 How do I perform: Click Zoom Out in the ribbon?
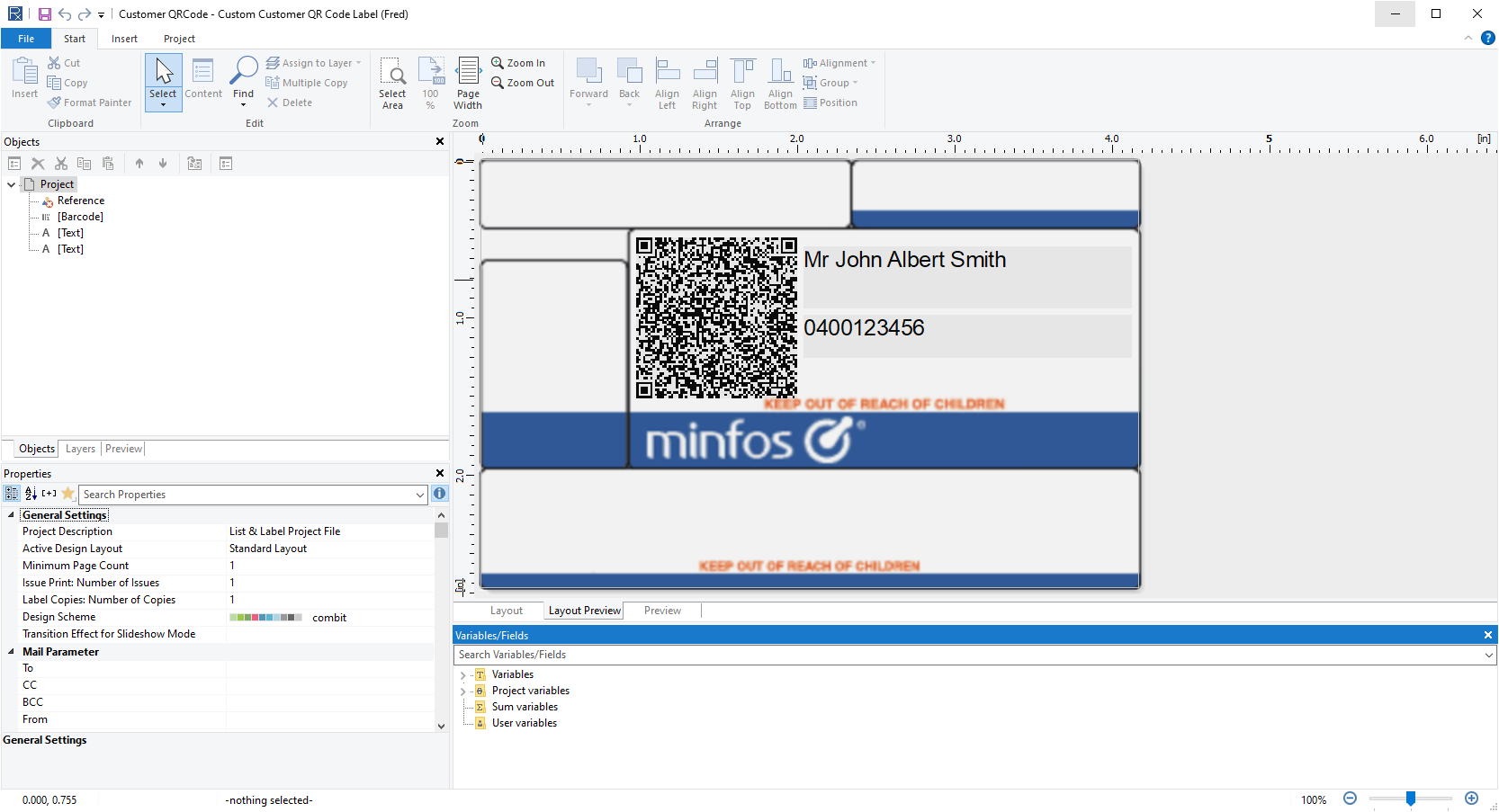tap(523, 83)
